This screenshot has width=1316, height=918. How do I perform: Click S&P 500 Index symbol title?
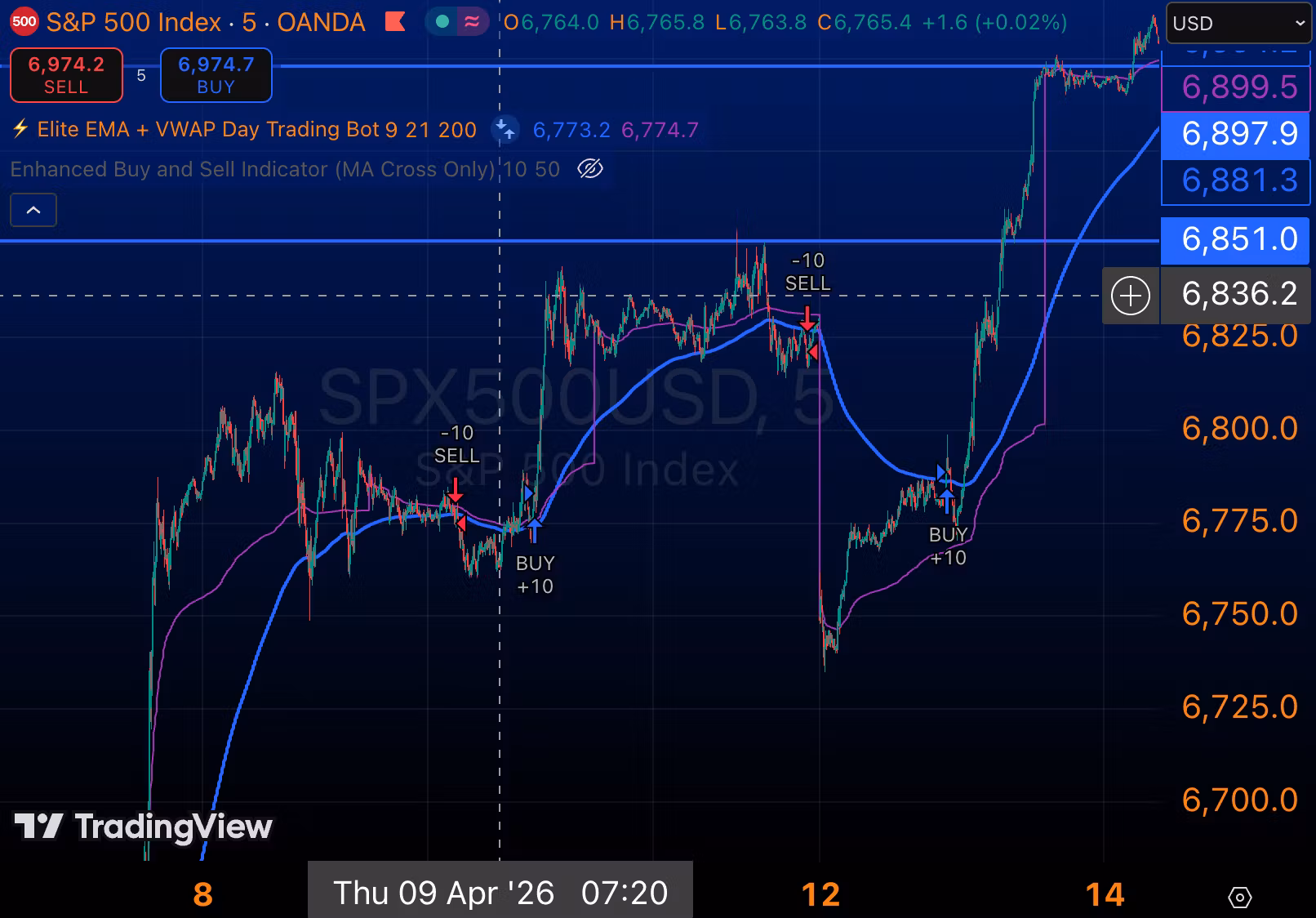(134, 22)
